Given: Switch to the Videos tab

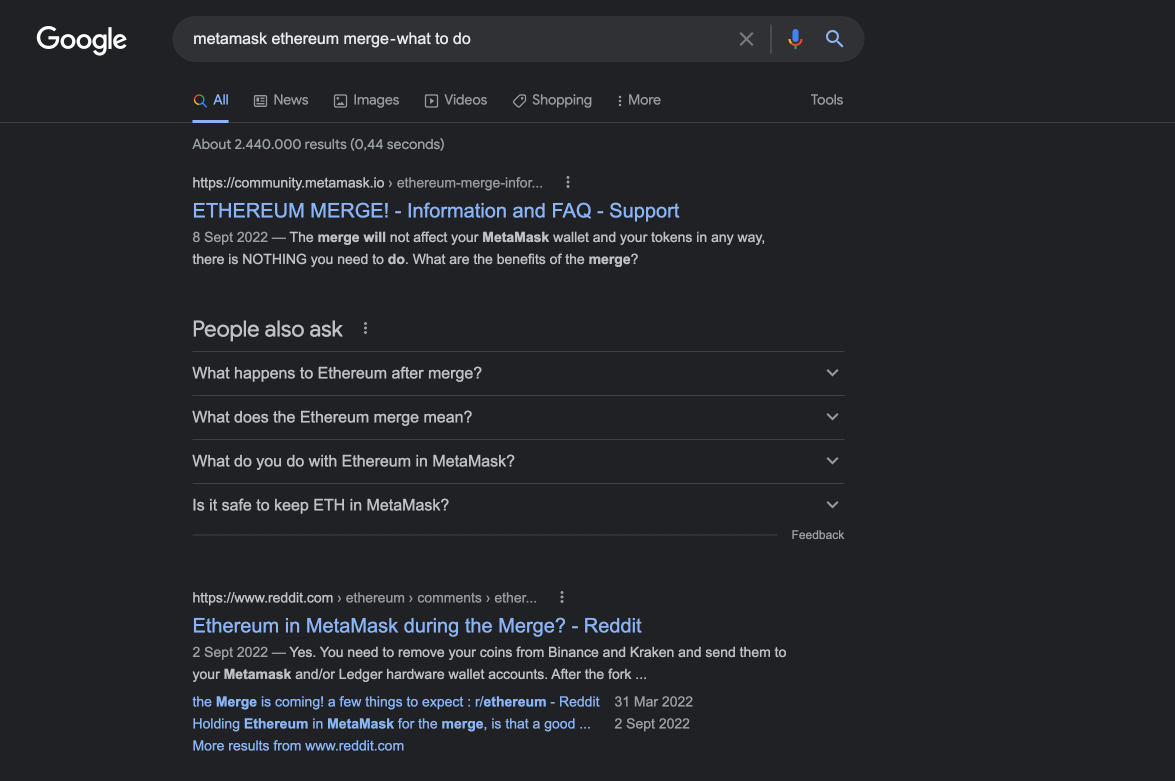Looking at the screenshot, I should pos(456,100).
